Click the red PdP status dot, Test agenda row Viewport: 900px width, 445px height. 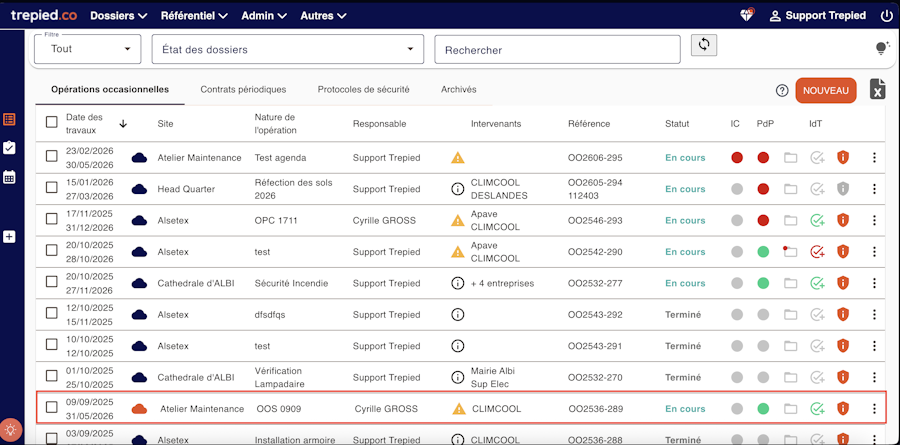click(763, 158)
